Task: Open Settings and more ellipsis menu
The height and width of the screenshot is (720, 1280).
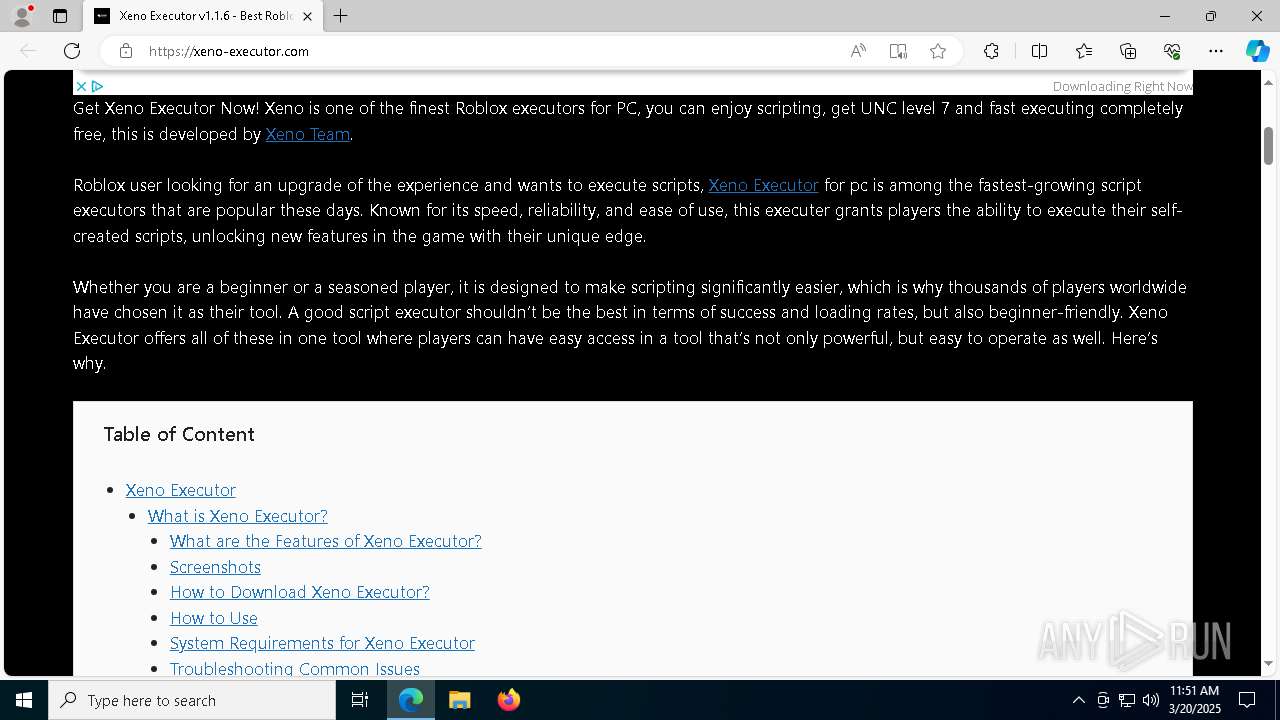Action: pos(1216,51)
